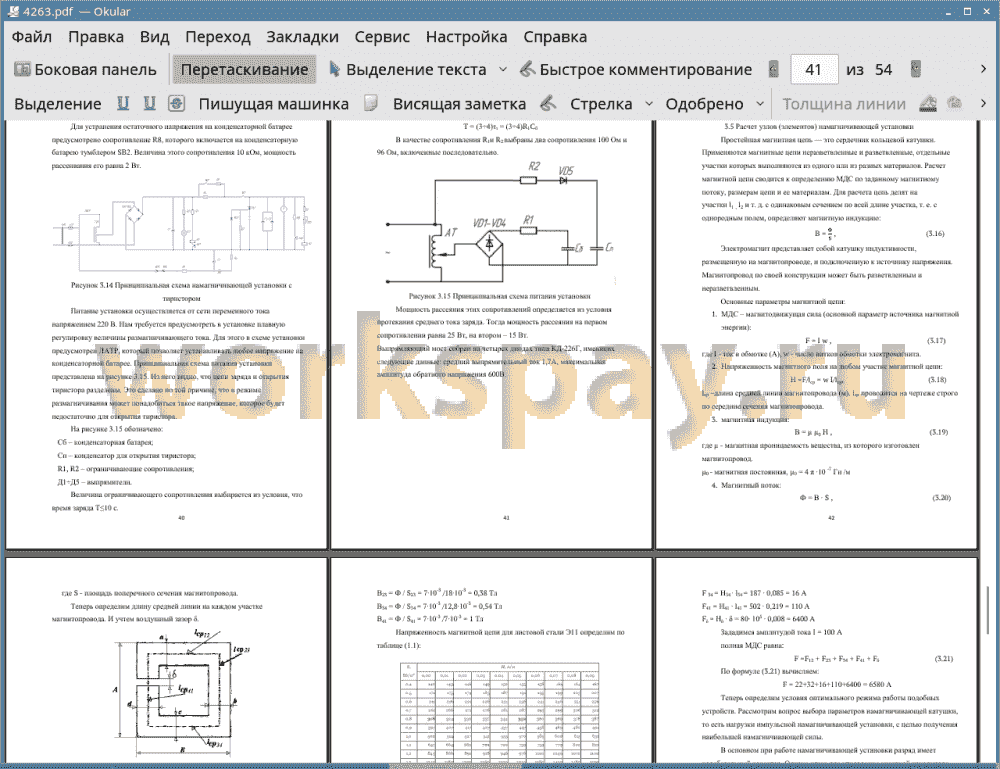The image size is (1000, 769).
Task: Choose the Пишущая машинка typewriter tool
Action: [x=274, y=104]
